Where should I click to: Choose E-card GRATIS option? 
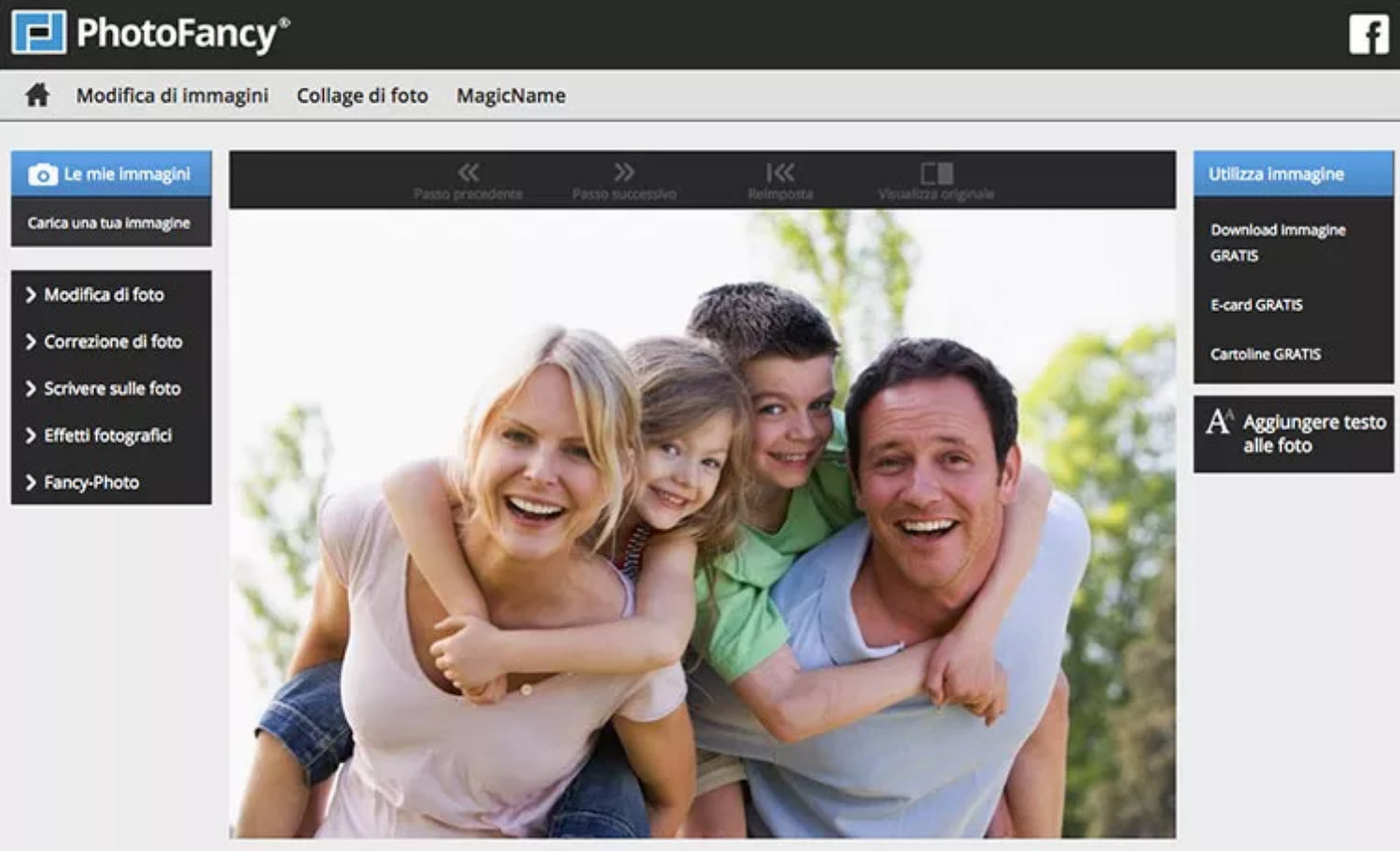click(1256, 304)
